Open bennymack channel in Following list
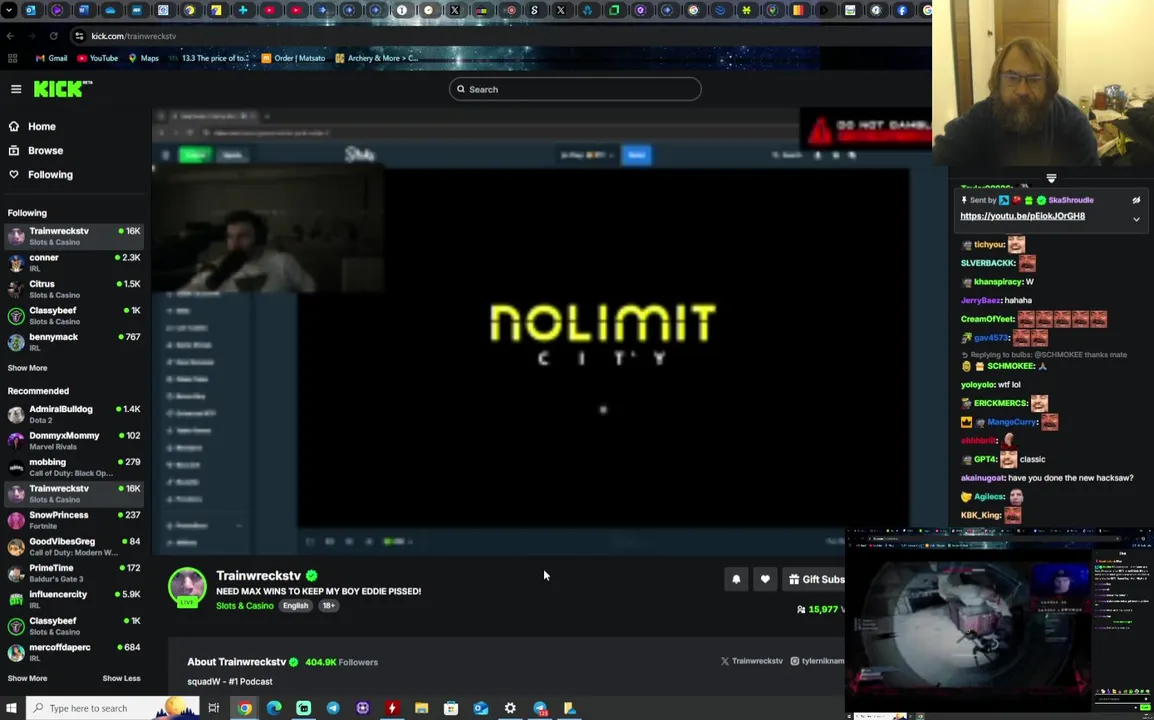Viewport: 1154px width, 720px height. coord(74,342)
